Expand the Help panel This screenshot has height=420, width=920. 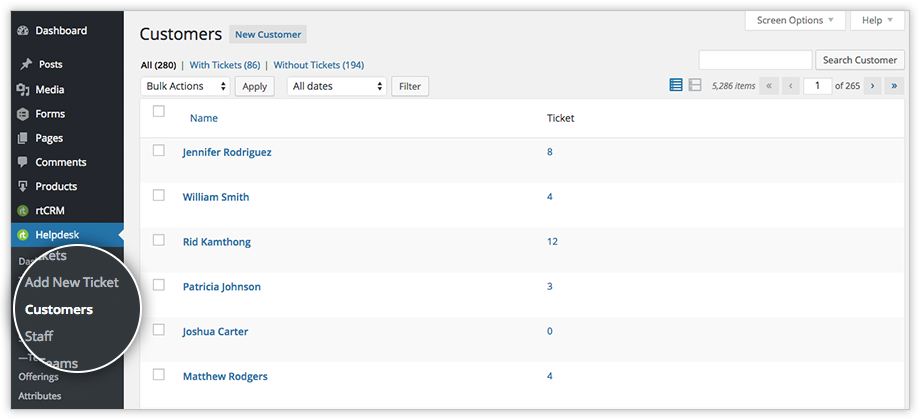[877, 20]
